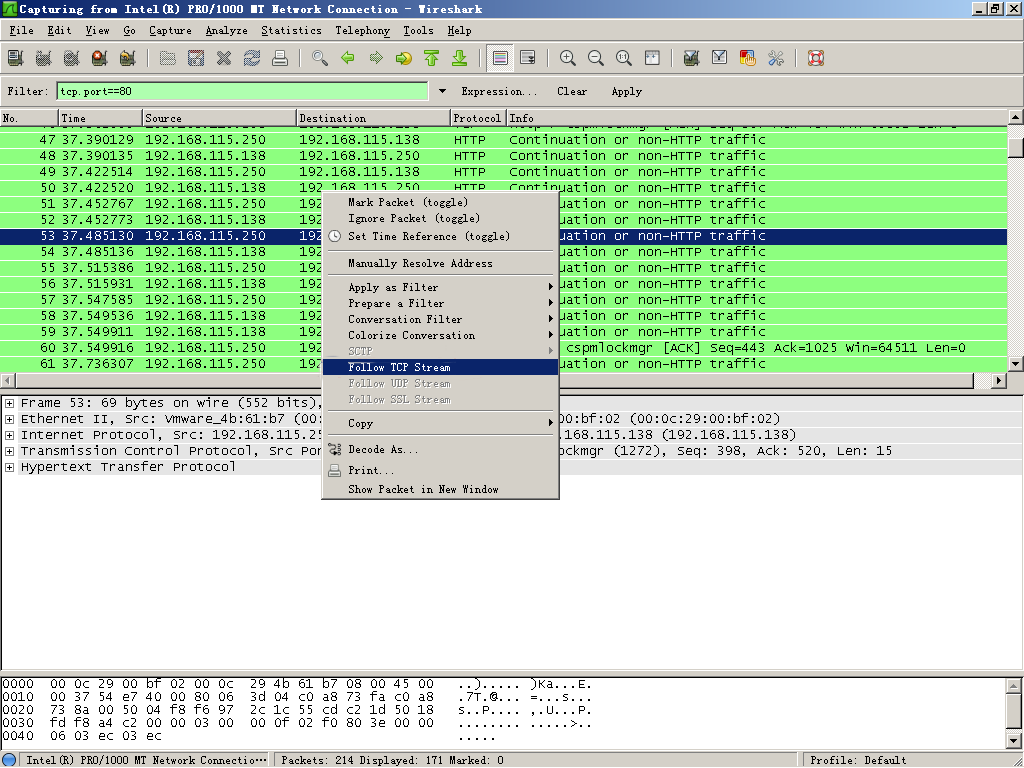
Task: Apply the display filter
Action: pos(627,91)
